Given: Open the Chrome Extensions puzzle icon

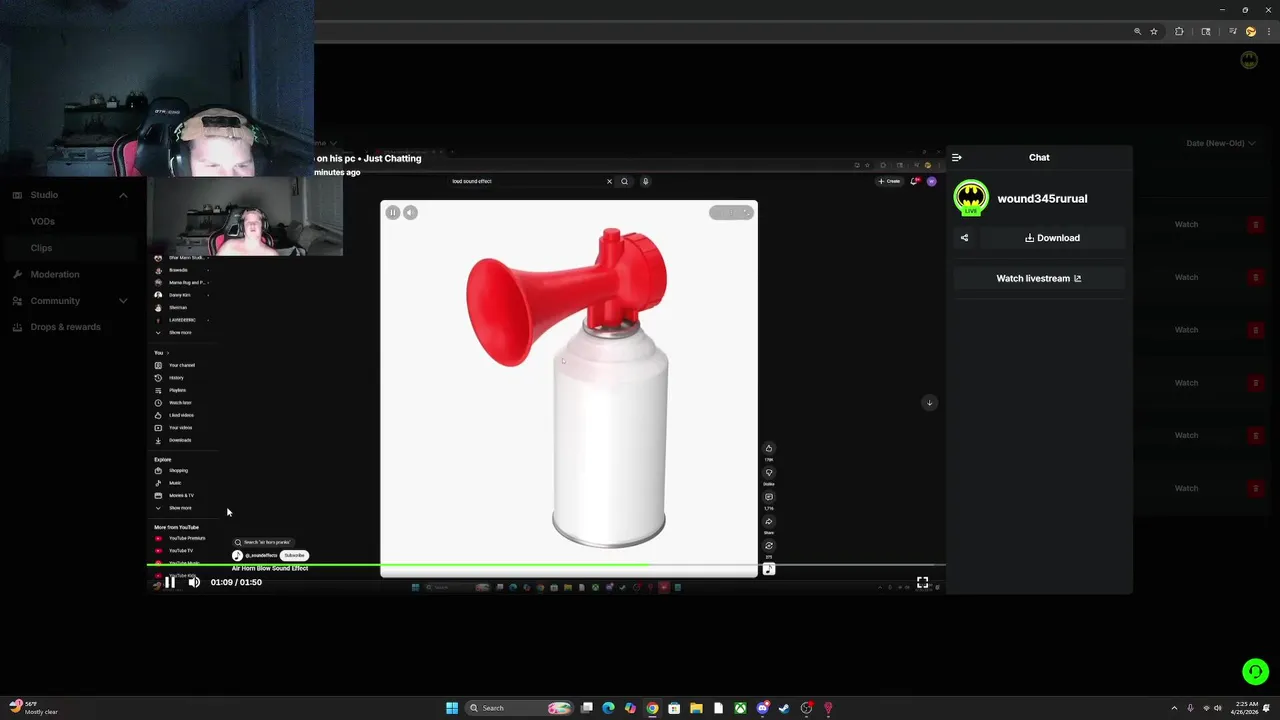Looking at the screenshot, I should coord(1179,32).
